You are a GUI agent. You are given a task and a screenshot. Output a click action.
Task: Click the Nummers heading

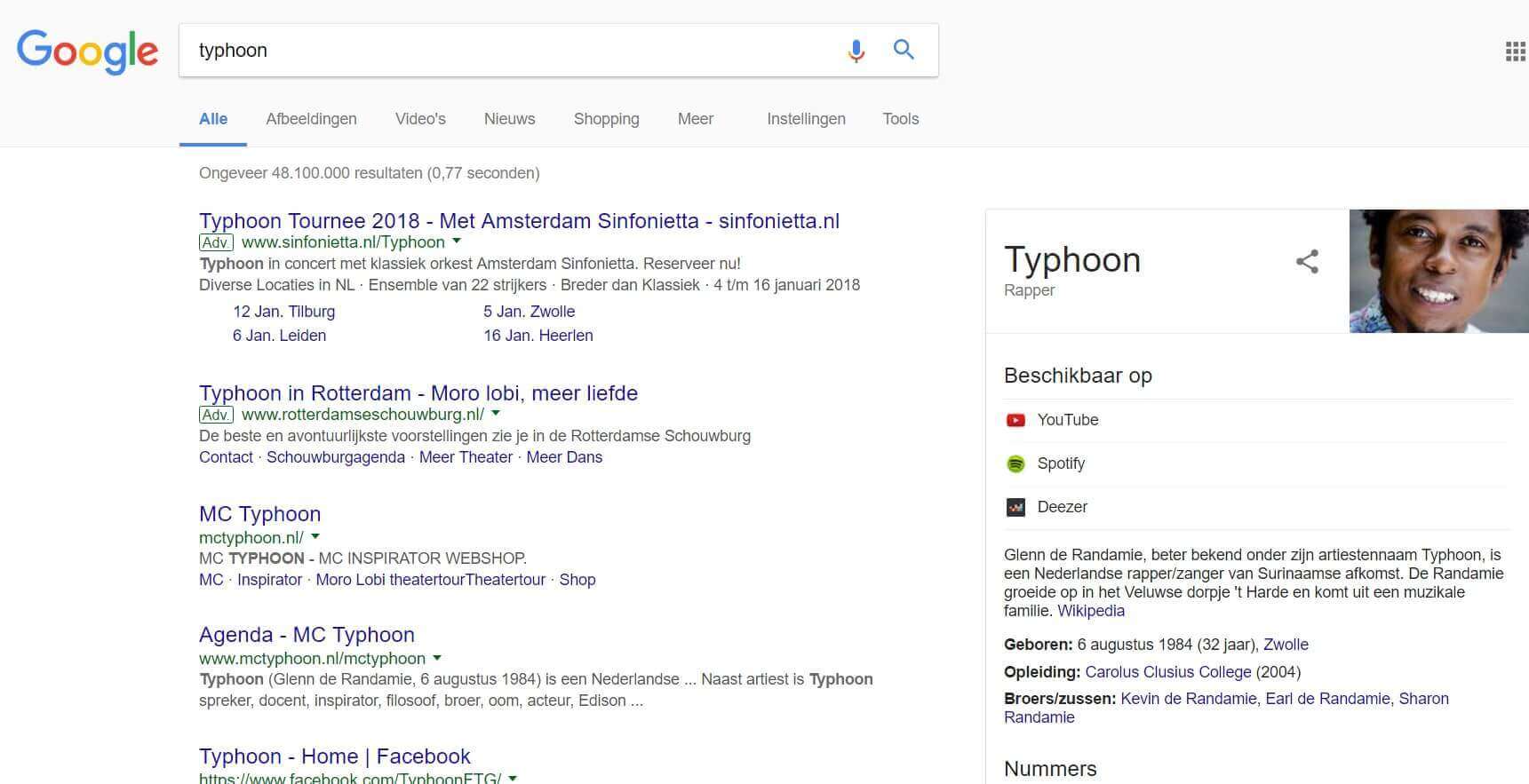1050,769
